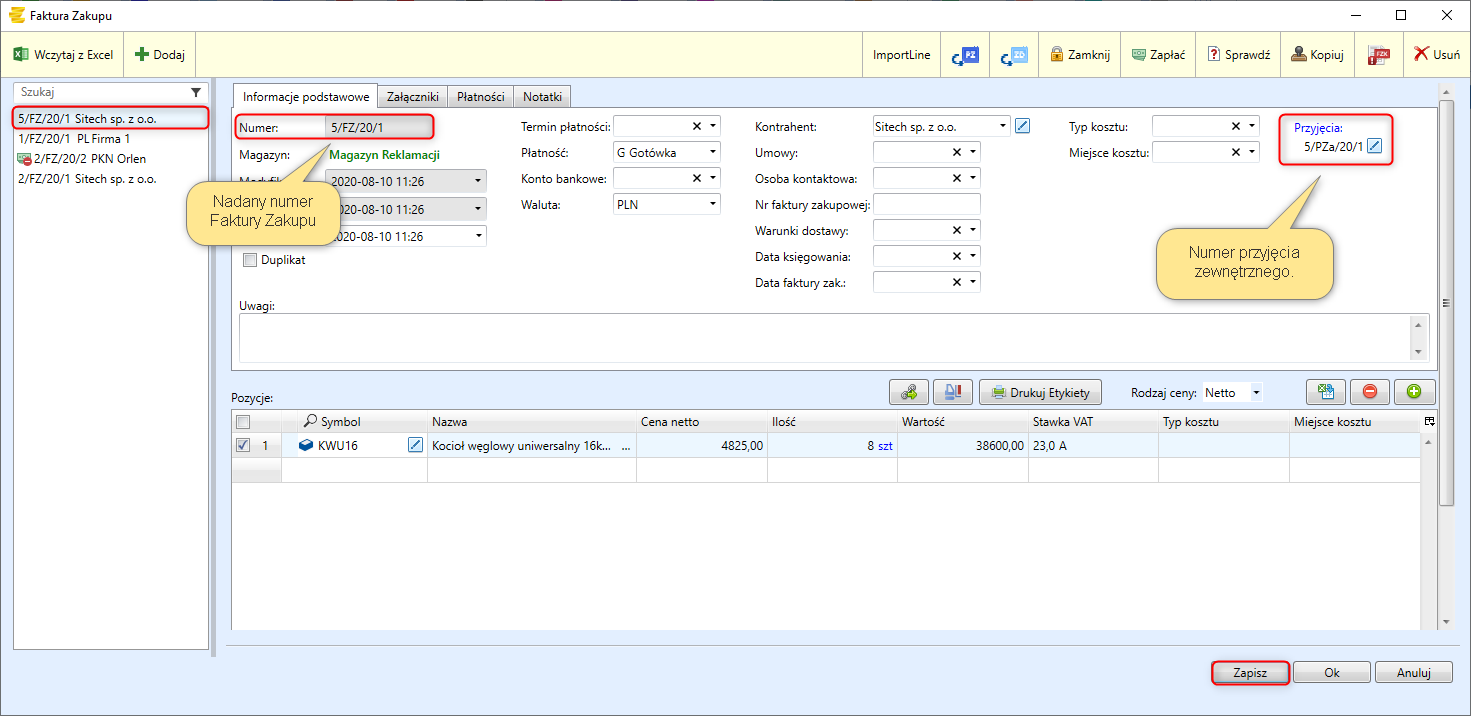The width and height of the screenshot is (1471, 716).
Task: Switch to the Załączniki tab
Action: (413, 97)
